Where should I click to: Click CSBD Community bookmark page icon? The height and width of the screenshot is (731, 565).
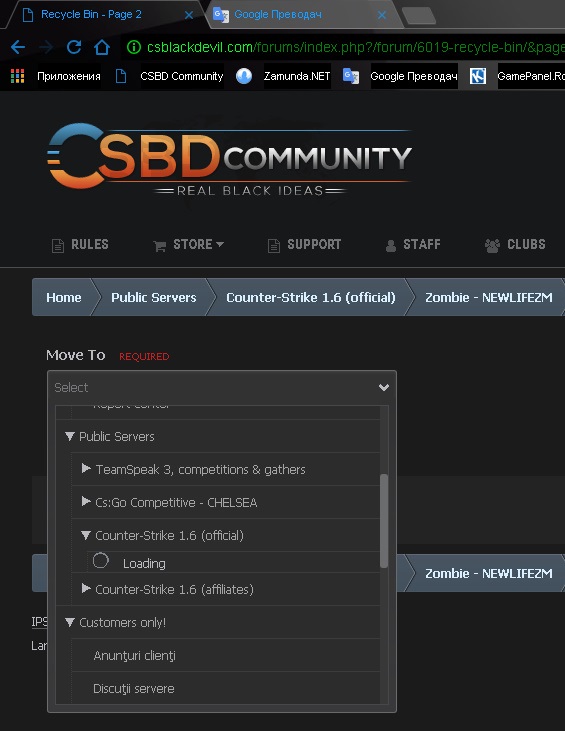[x=121, y=76]
